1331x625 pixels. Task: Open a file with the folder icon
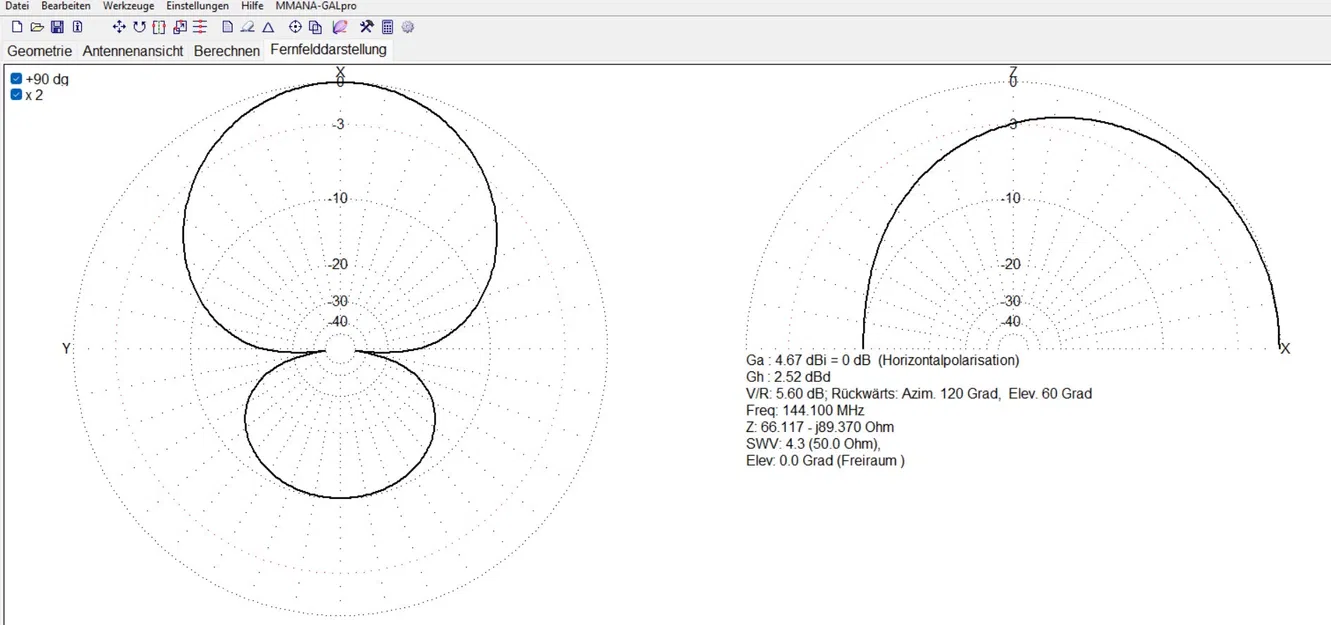[x=37, y=27]
